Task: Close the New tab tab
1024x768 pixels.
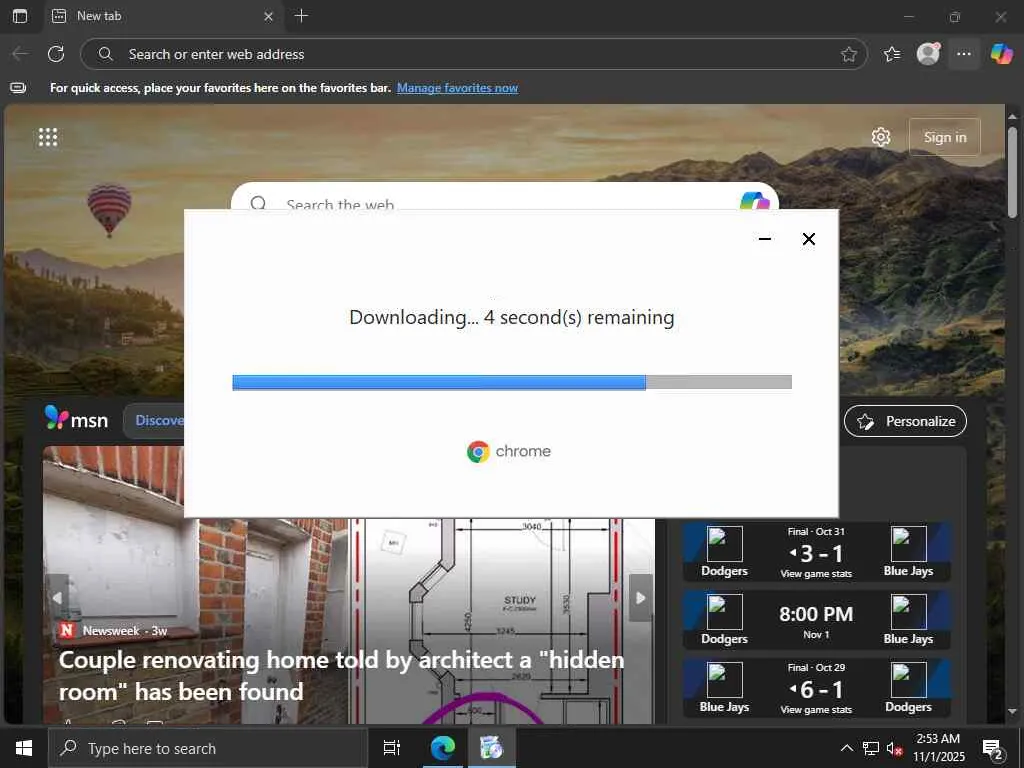Action: coord(268,16)
